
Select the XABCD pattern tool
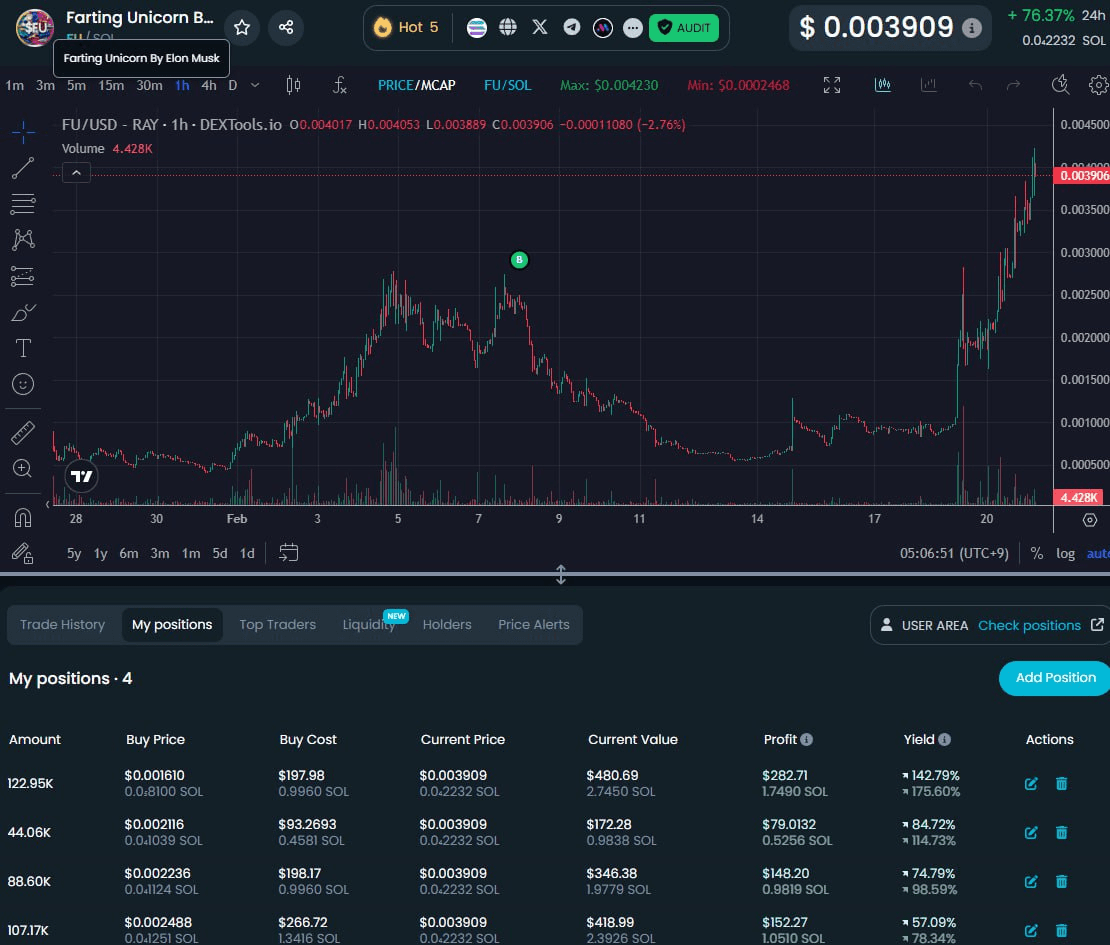coord(23,240)
